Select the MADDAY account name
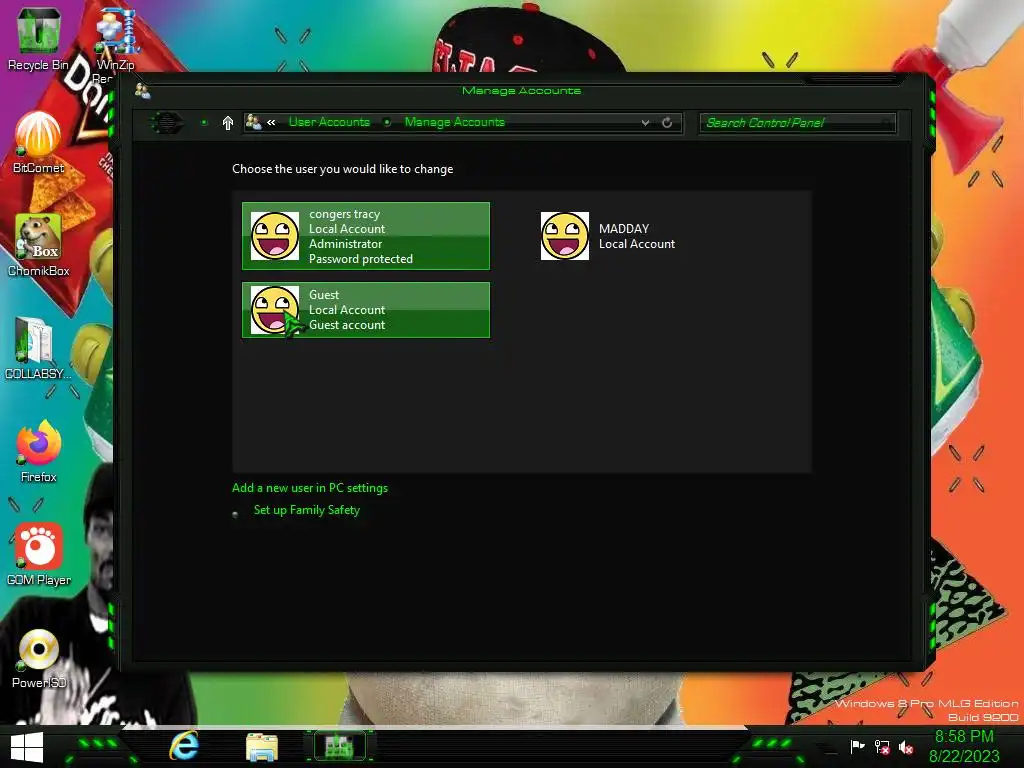 (624, 229)
